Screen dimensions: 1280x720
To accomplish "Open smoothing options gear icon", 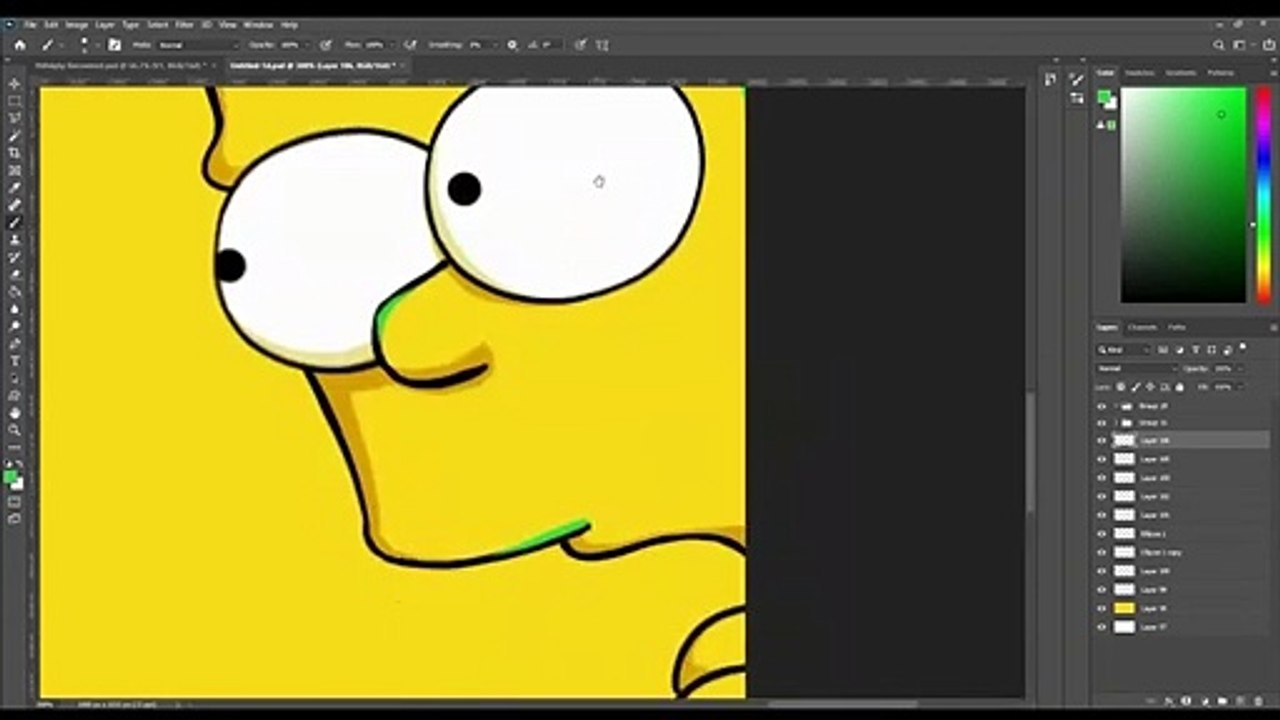I will [x=513, y=45].
